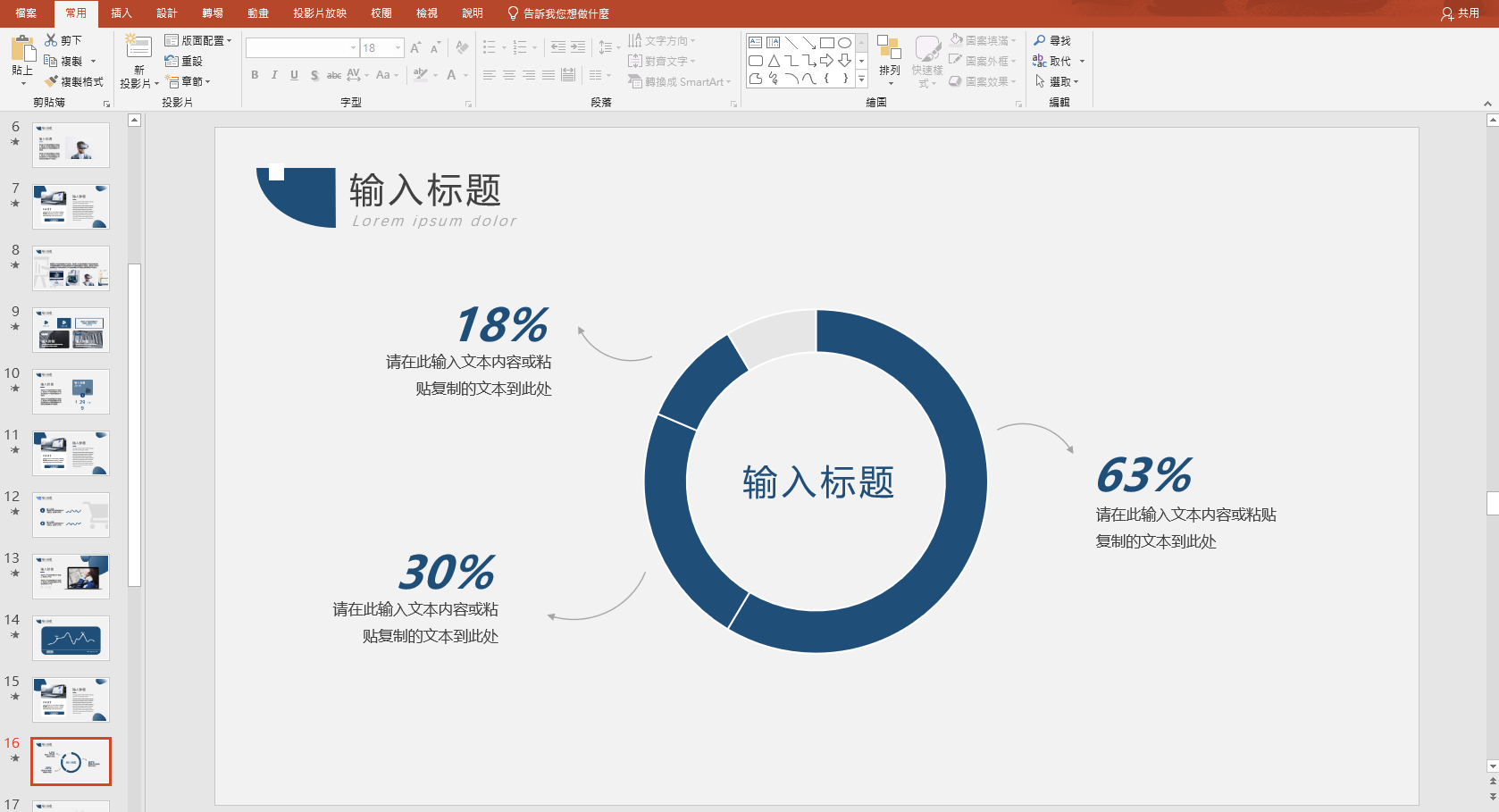Expand the Layout (版面配置) dropdown
The height and width of the screenshot is (812, 1499).
click(x=198, y=40)
